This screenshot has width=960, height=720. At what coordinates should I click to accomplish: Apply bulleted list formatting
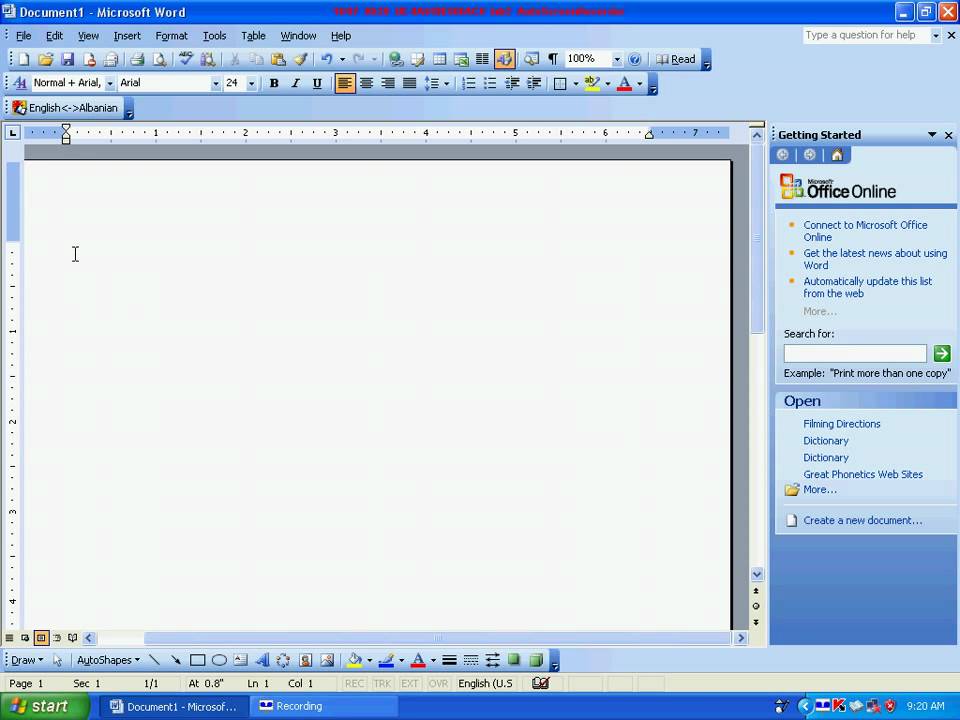tap(490, 83)
